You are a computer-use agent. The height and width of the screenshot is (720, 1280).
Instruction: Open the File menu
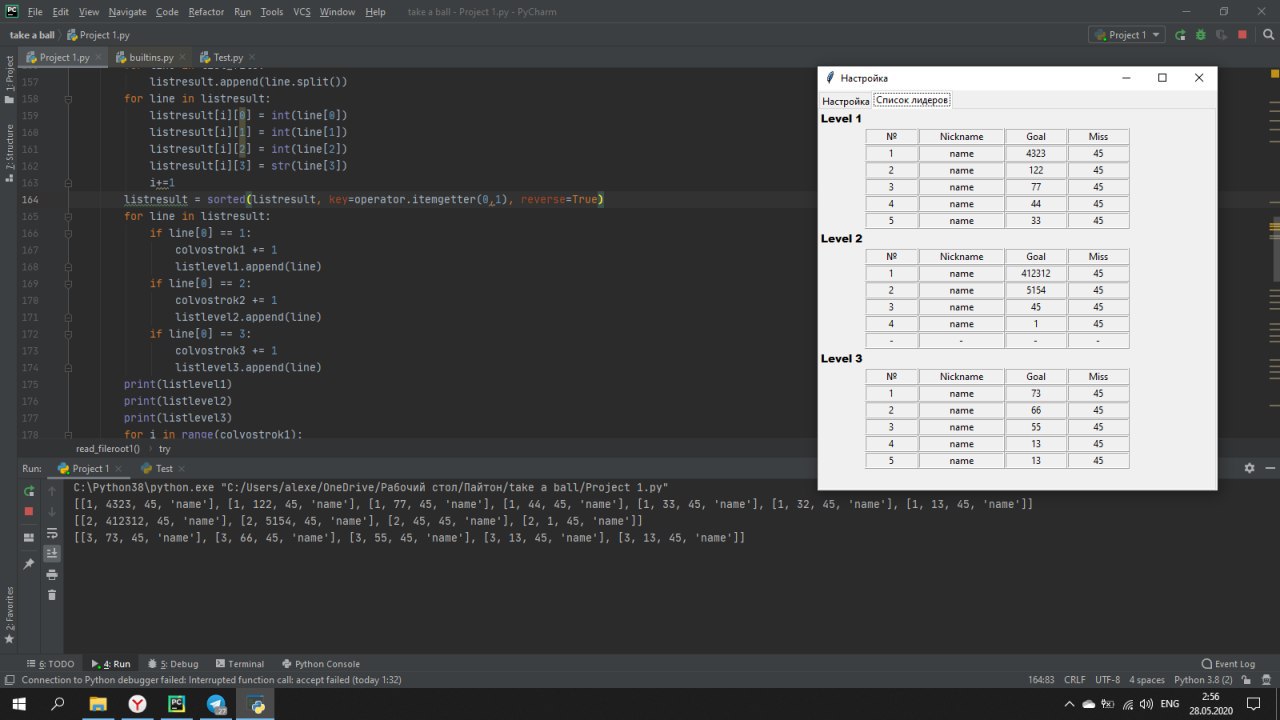[x=35, y=12]
